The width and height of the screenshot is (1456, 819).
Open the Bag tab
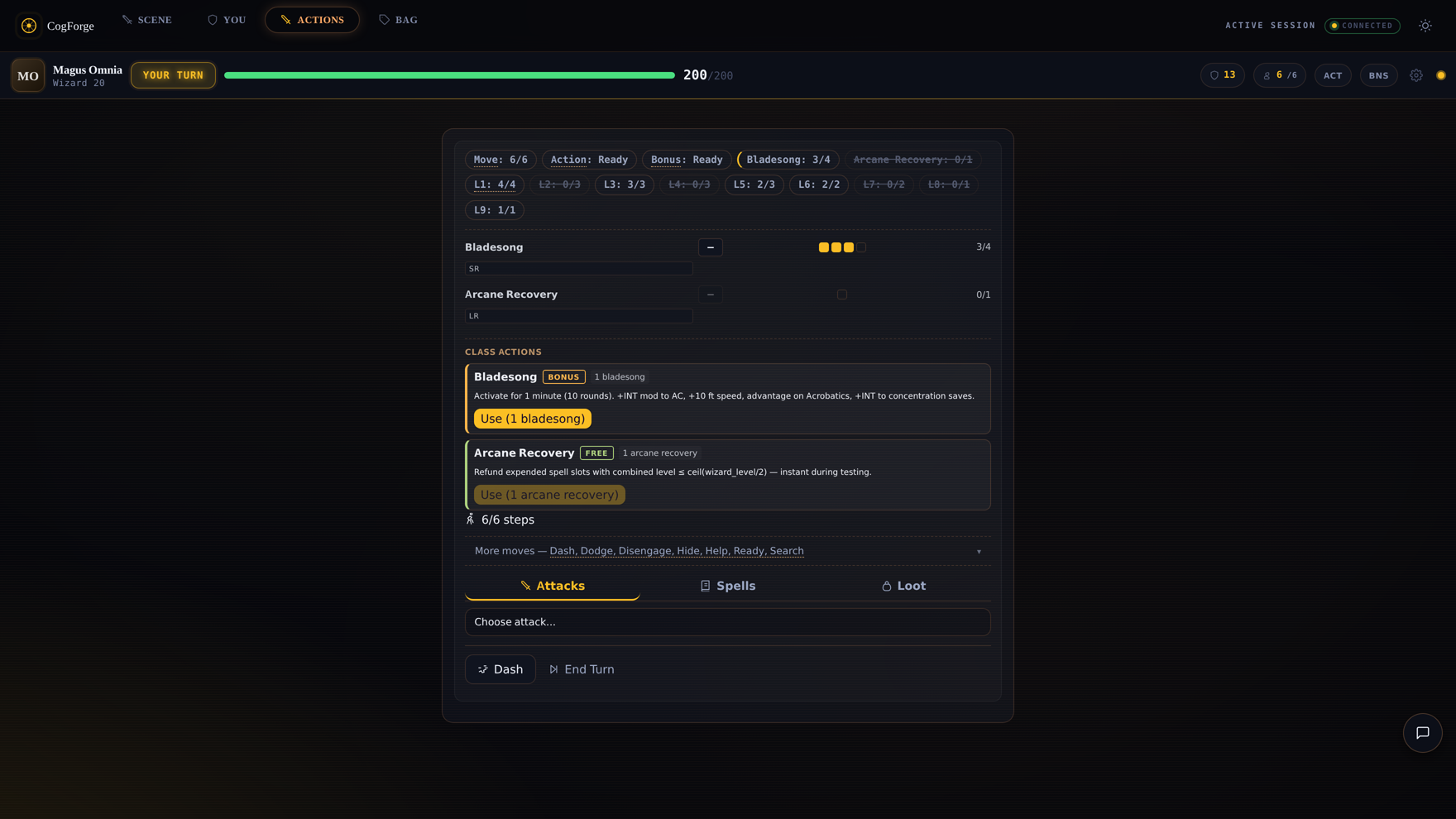398,20
